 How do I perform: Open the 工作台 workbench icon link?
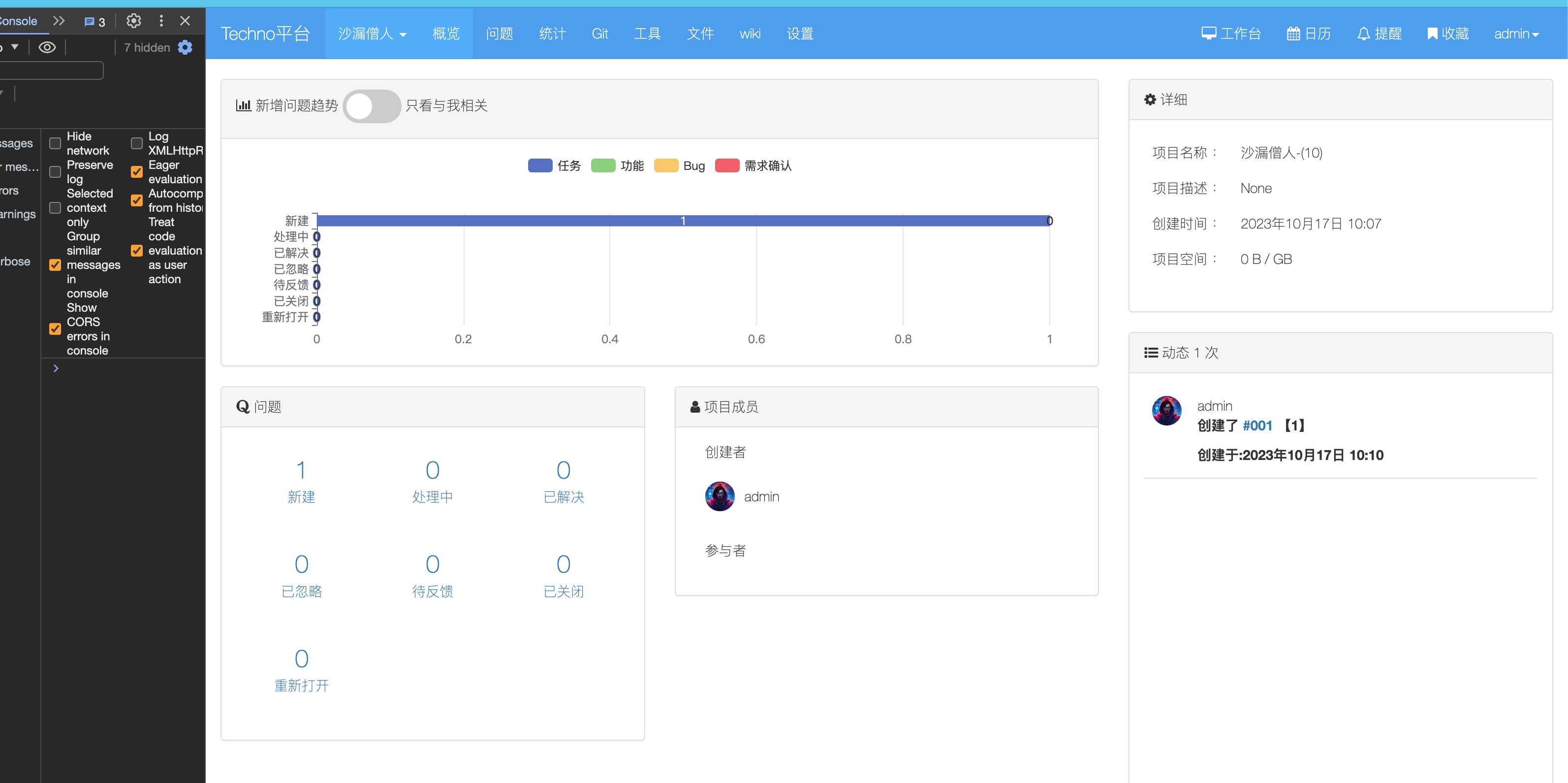coord(1208,33)
